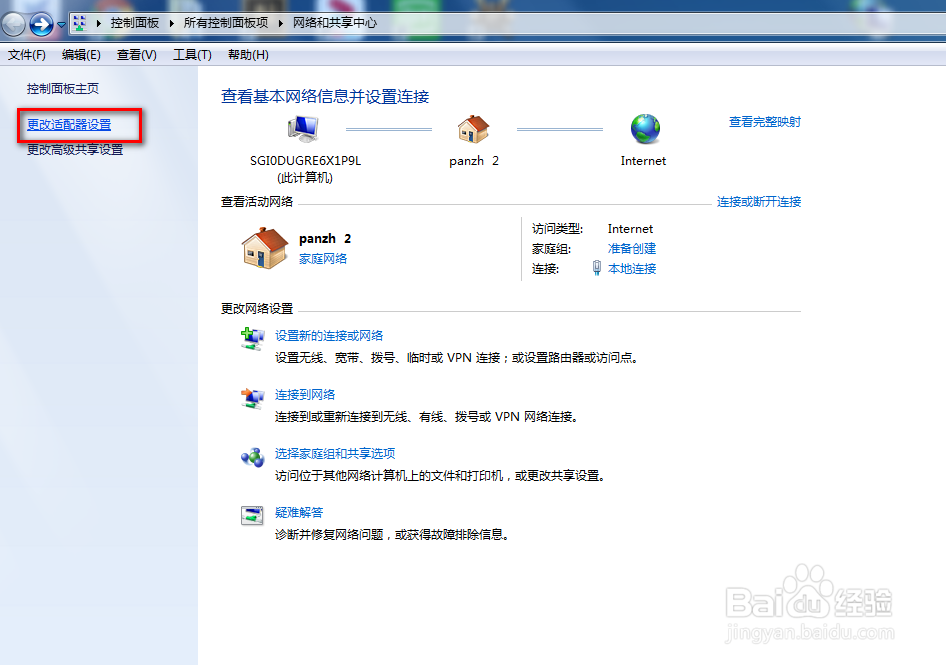Screen dimensions: 946x665
Task: Click the 本地连接 connection link
Action: tap(632, 269)
